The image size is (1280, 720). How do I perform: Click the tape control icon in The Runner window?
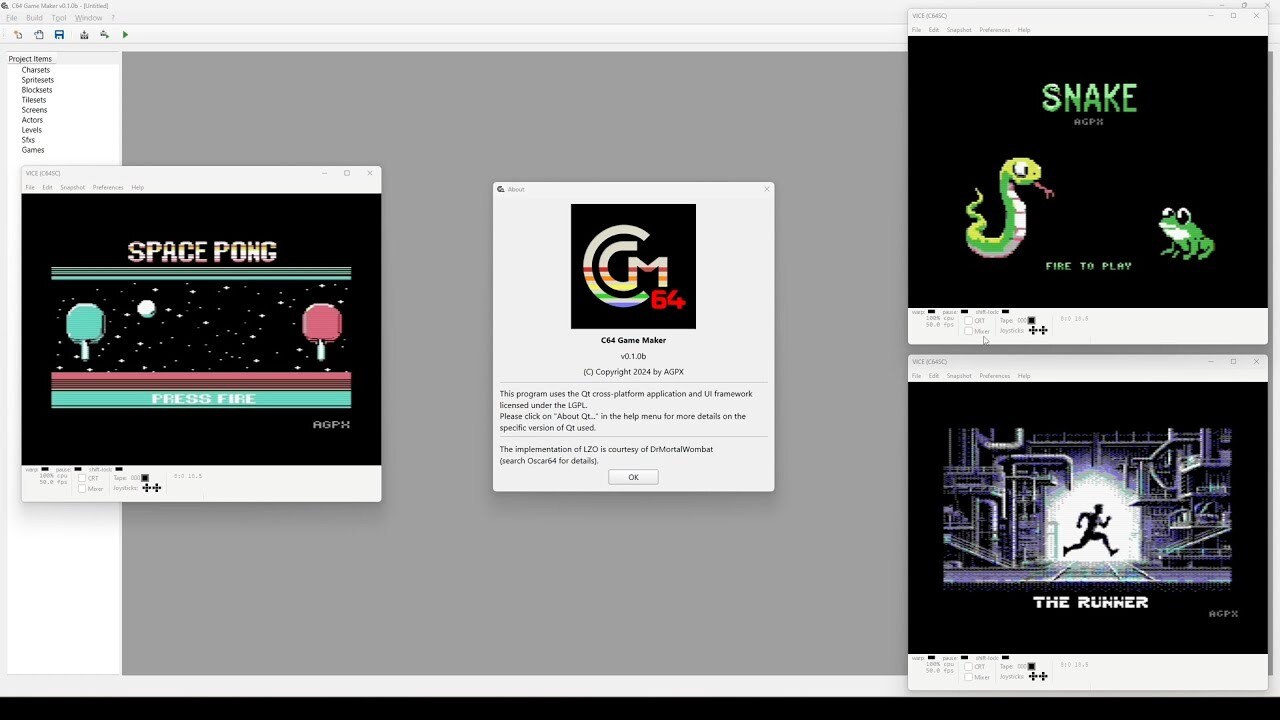(1031, 667)
